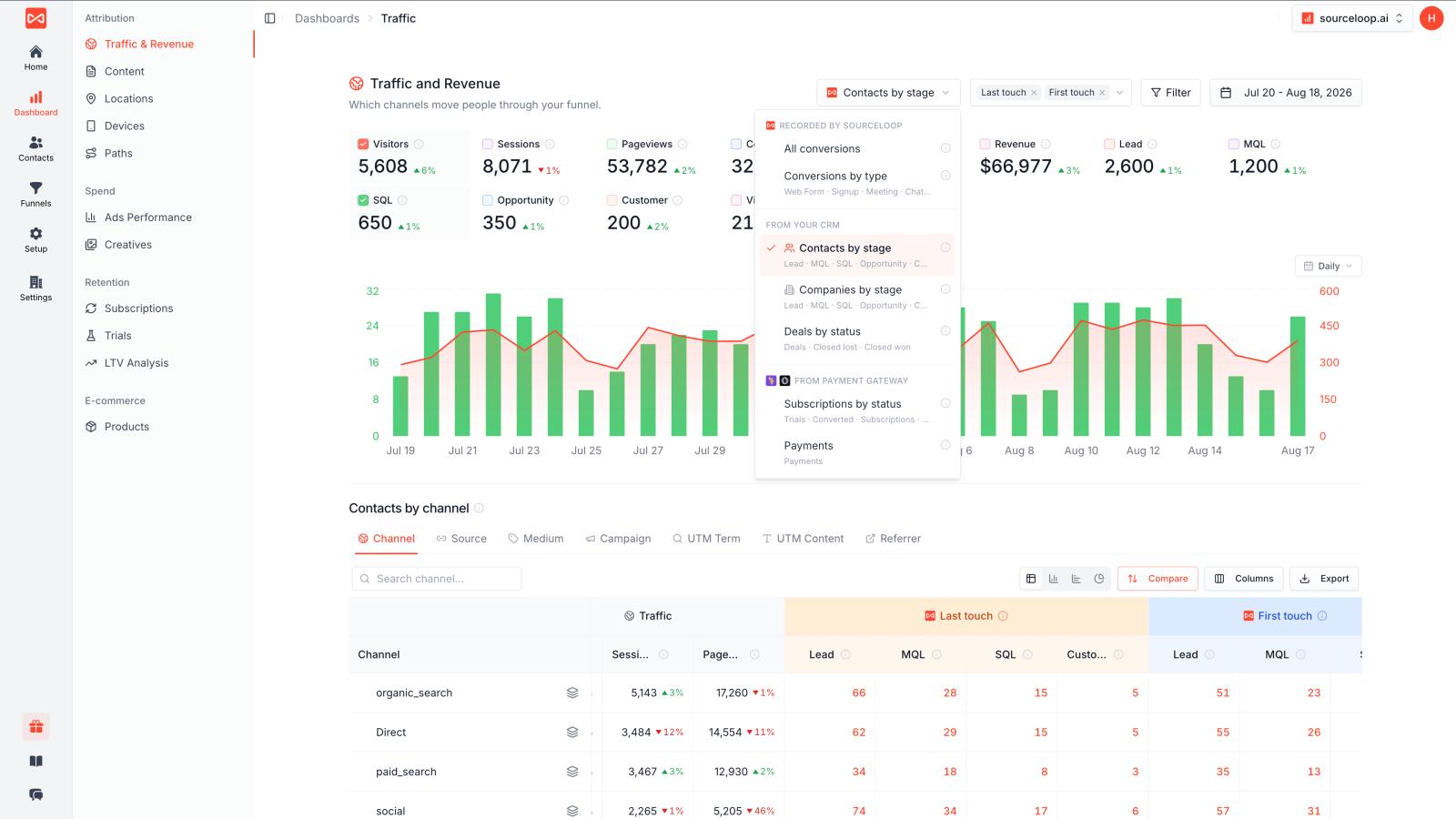Select Subscriptions by status option
The image size is (1456, 819).
[x=857, y=410]
